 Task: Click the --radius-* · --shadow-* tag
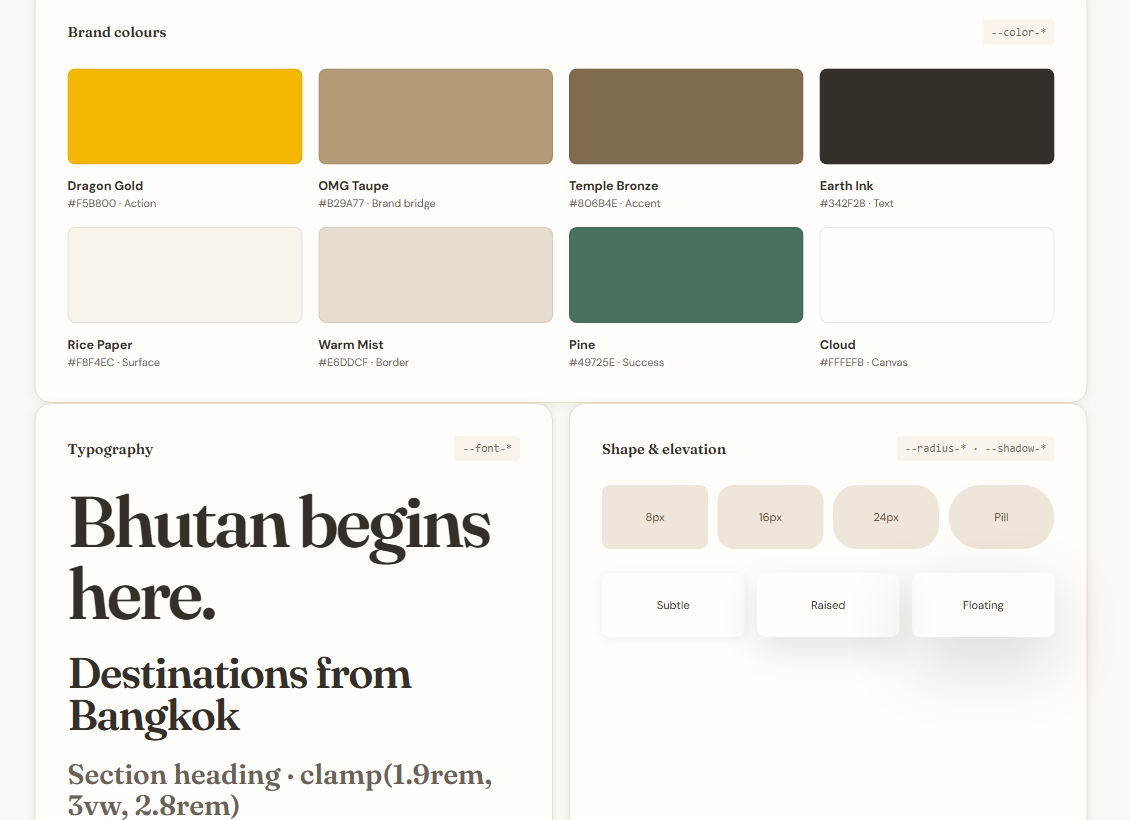click(x=976, y=448)
